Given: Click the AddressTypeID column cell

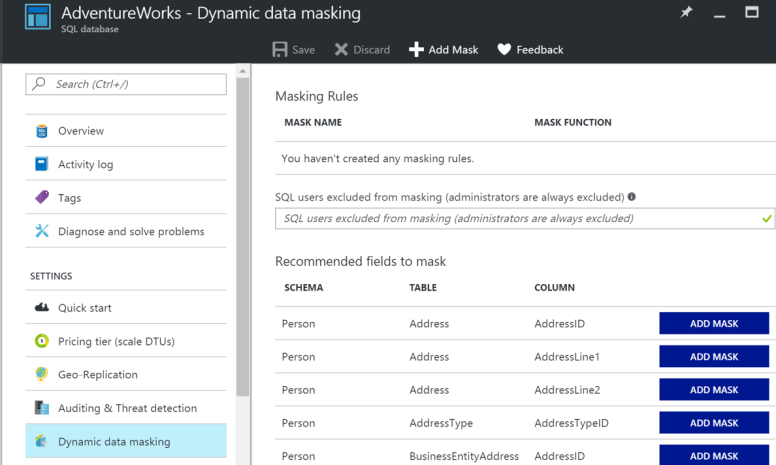Looking at the screenshot, I should click(571, 423).
